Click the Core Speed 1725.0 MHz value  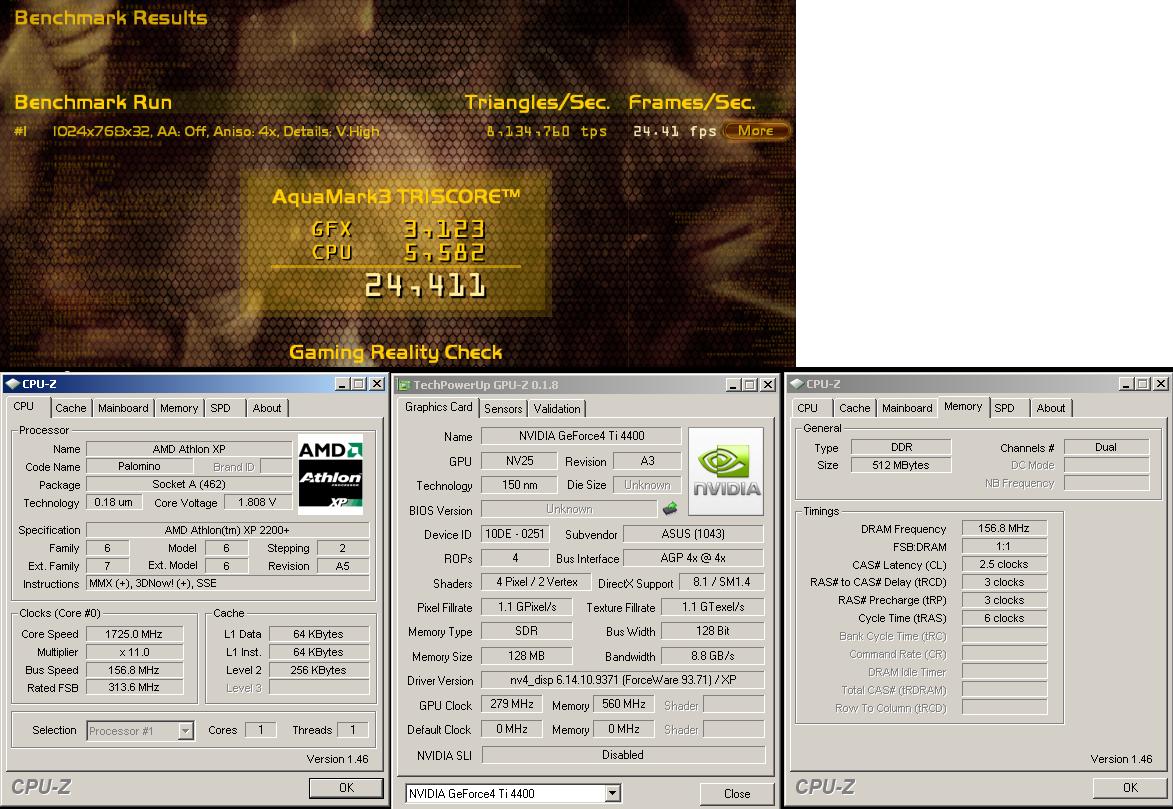pyautogui.click(x=134, y=634)
